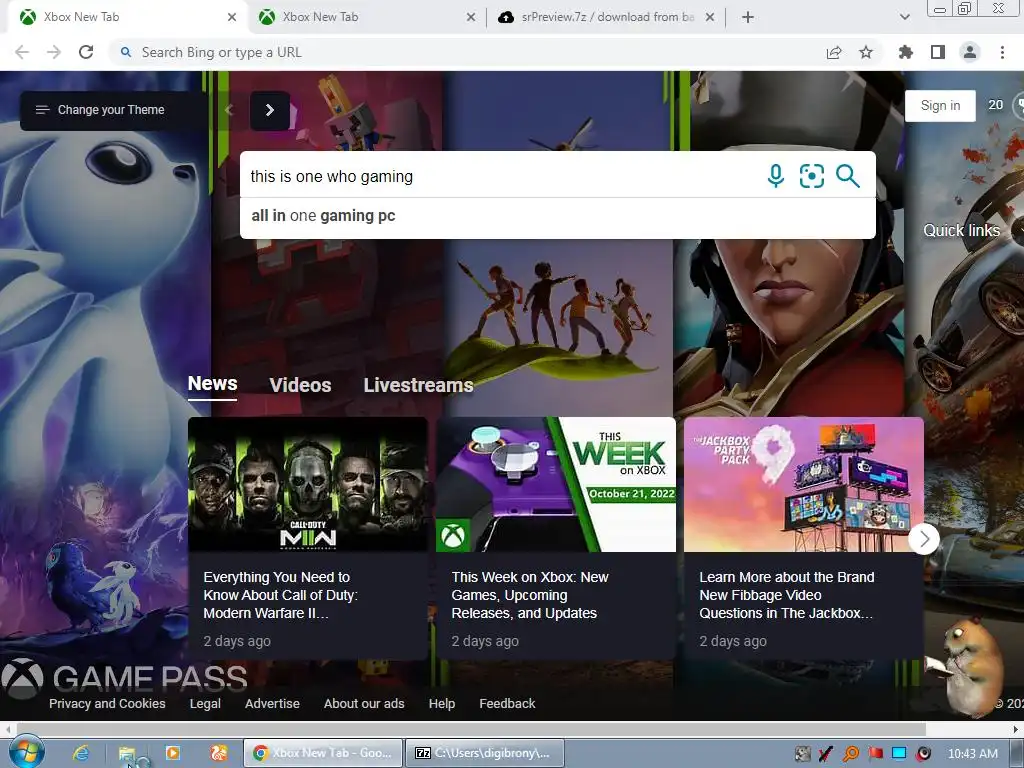Open the extensions puzzle icon
1024x768 pixels.
pyautogui.click(x=905, y=52)
